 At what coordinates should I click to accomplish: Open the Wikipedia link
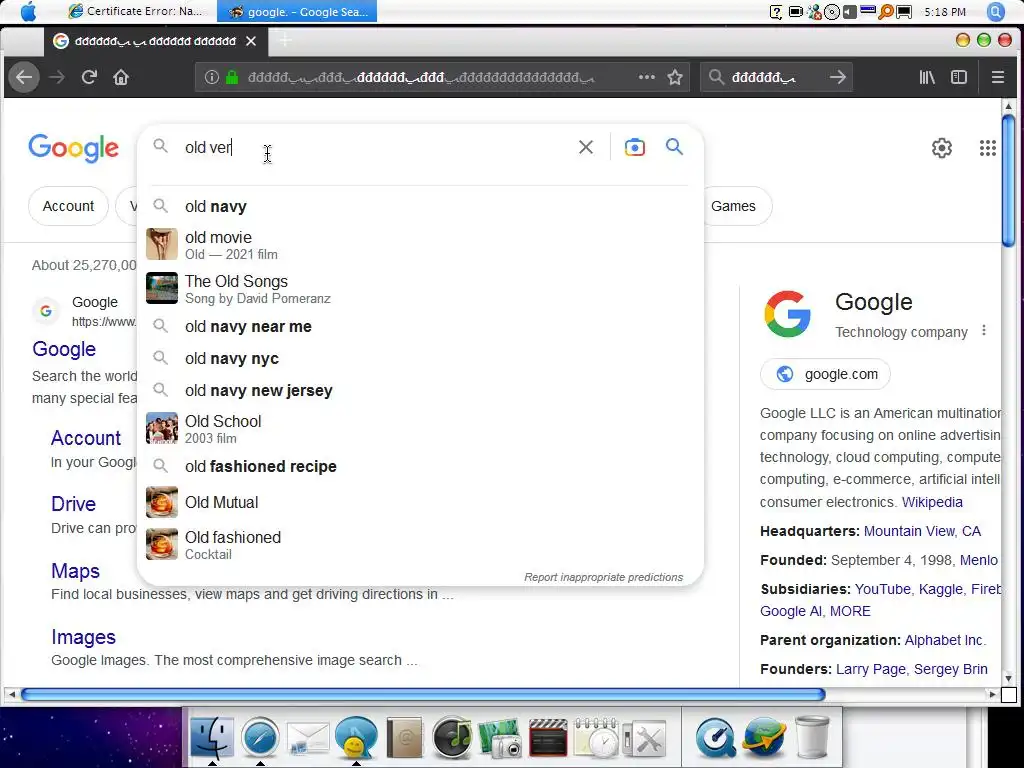click(x=932, y=502)
